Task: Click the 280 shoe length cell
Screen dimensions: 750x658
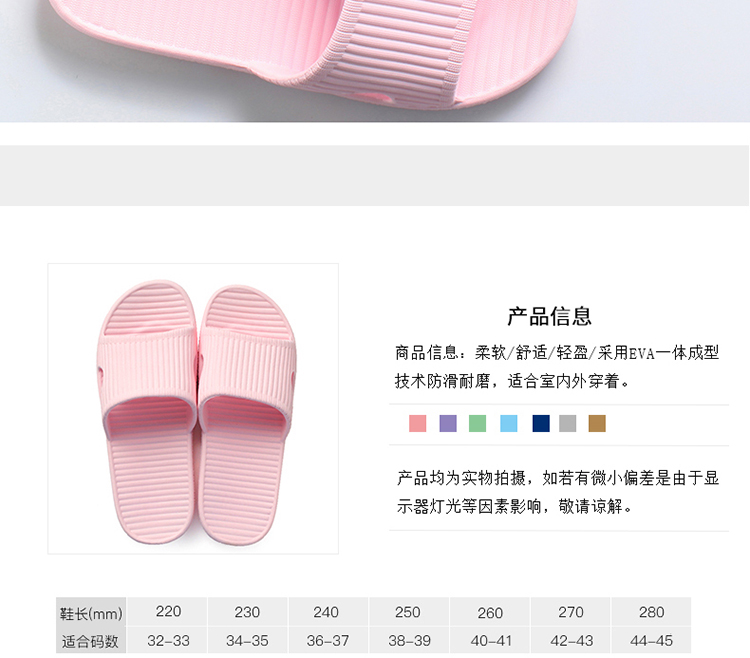Action: (651, 612)
